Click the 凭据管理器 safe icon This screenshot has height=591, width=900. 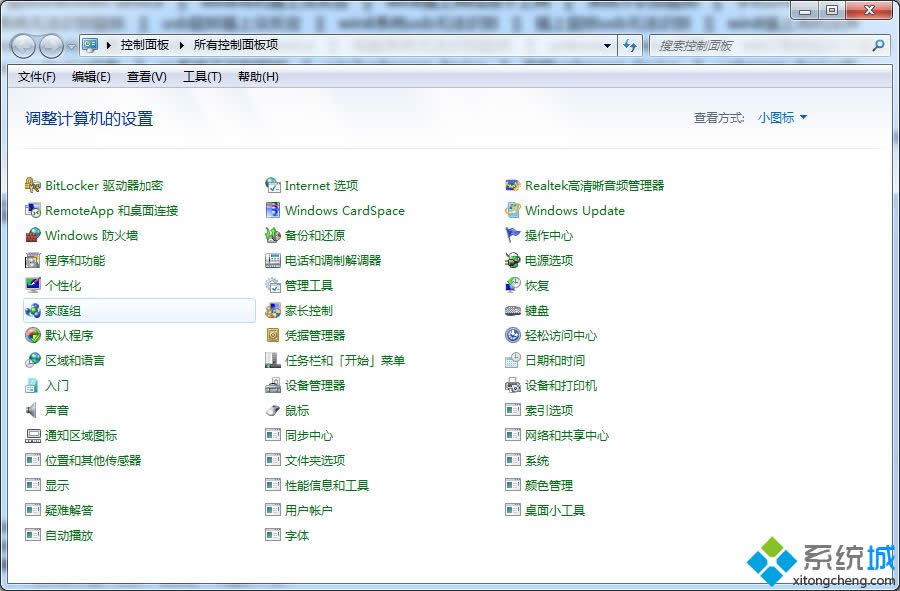click(273, 335)
